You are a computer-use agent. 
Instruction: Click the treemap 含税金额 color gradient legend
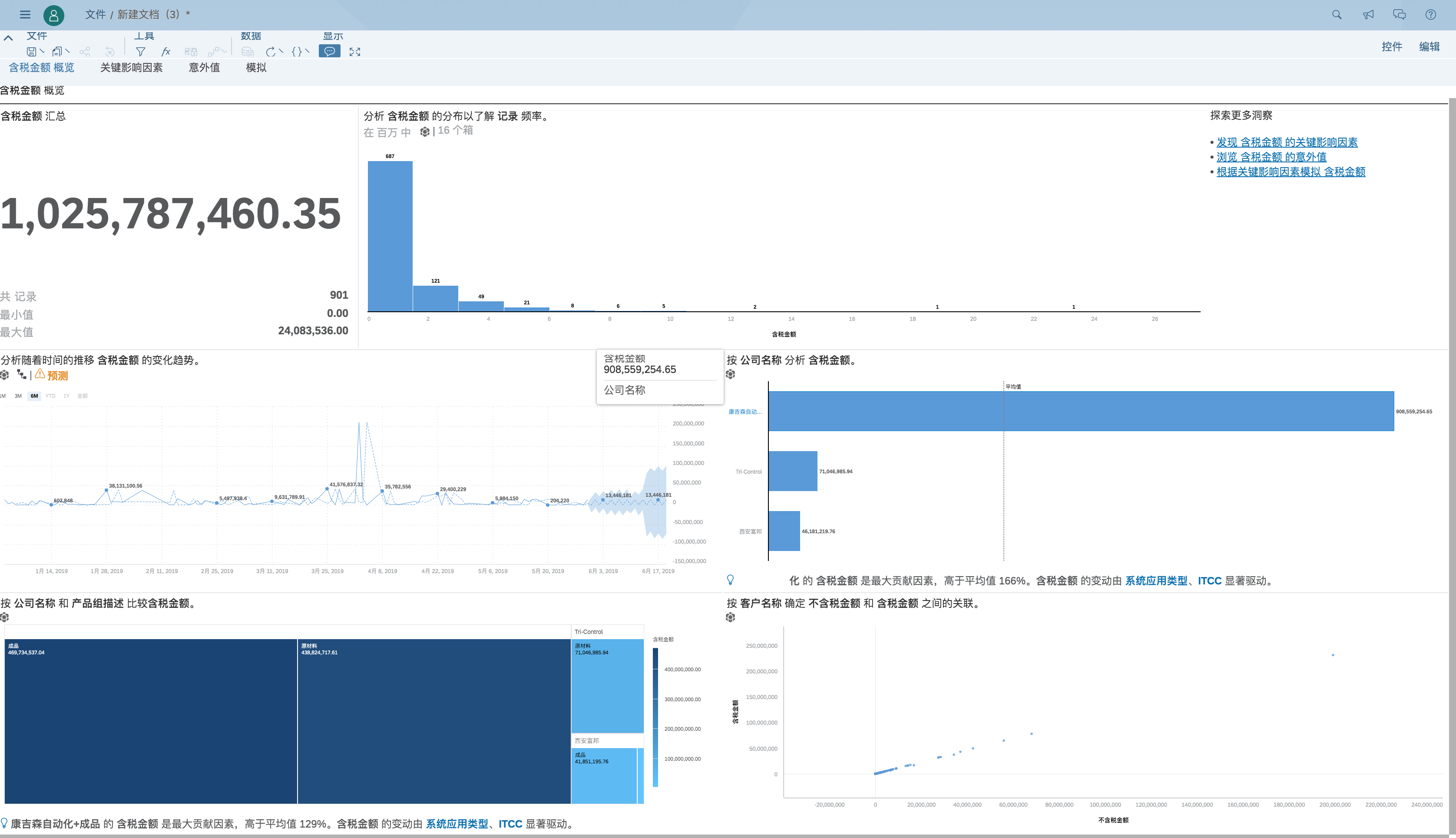655,717
